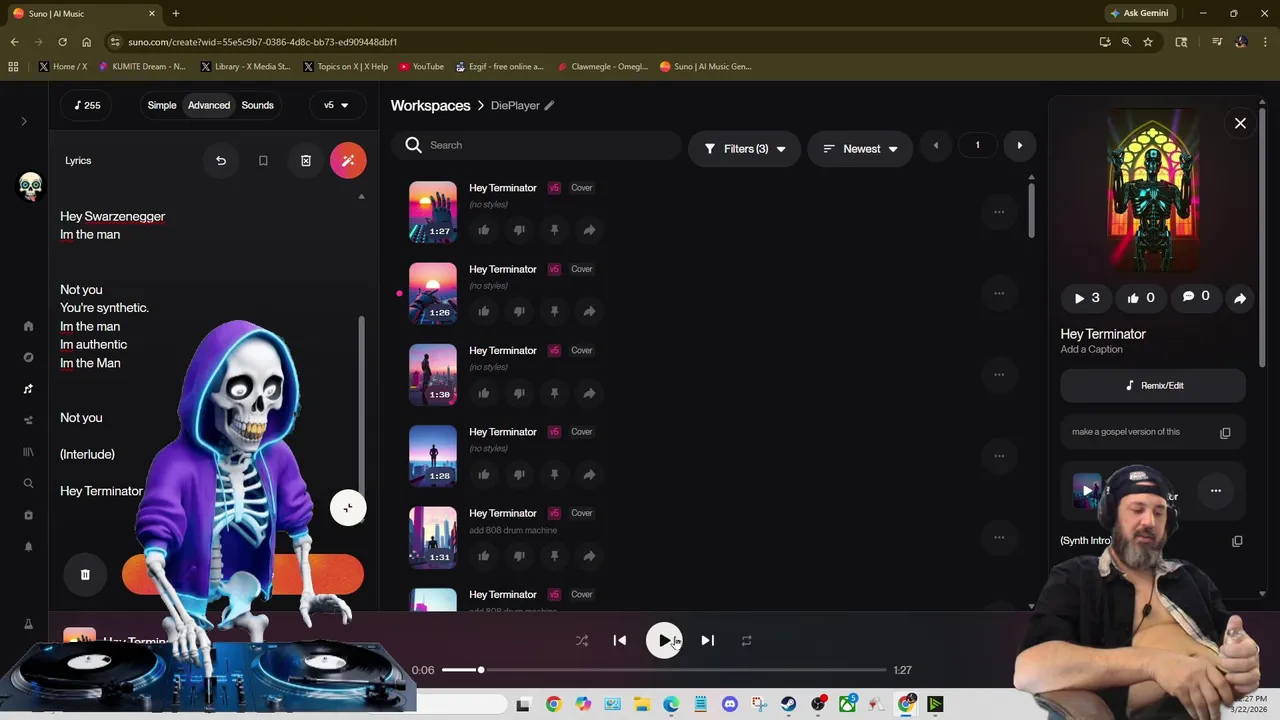Play the 1:30 Hey Terminator thumbnail
This screenshot has height=720, width=1280.
click(x=432, y=375)
